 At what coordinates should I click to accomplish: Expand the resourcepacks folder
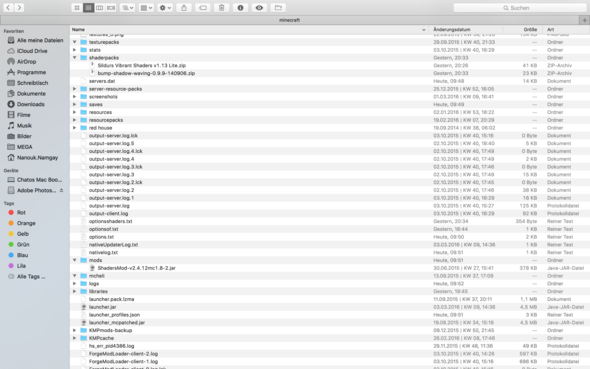75,120
